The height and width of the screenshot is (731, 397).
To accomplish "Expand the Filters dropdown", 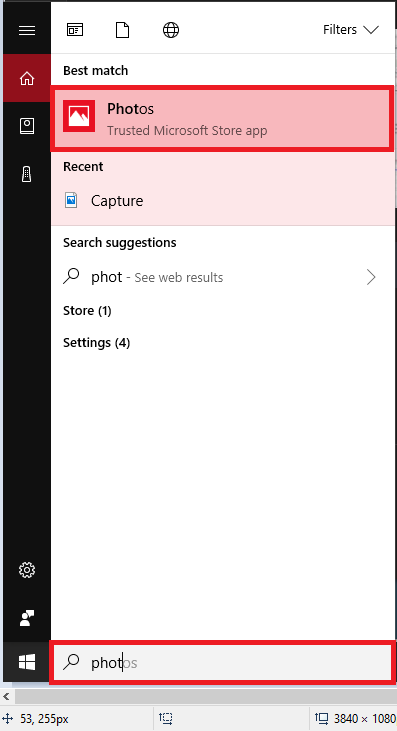I will [x=351, y=30].
